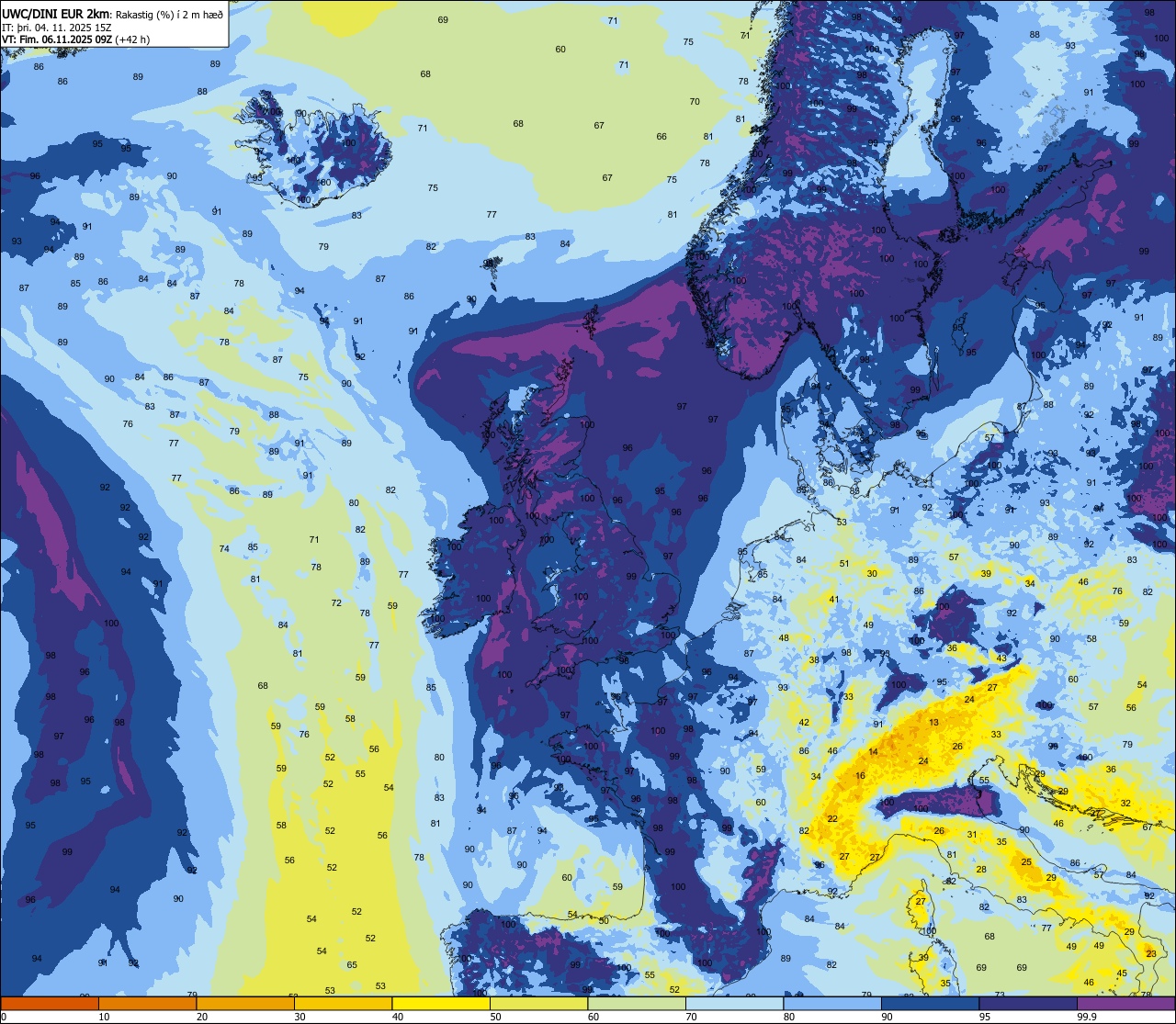This screenshot has width=1176, height=1024.
Task: Click the map humidity value 31
Action: point(972,835)
